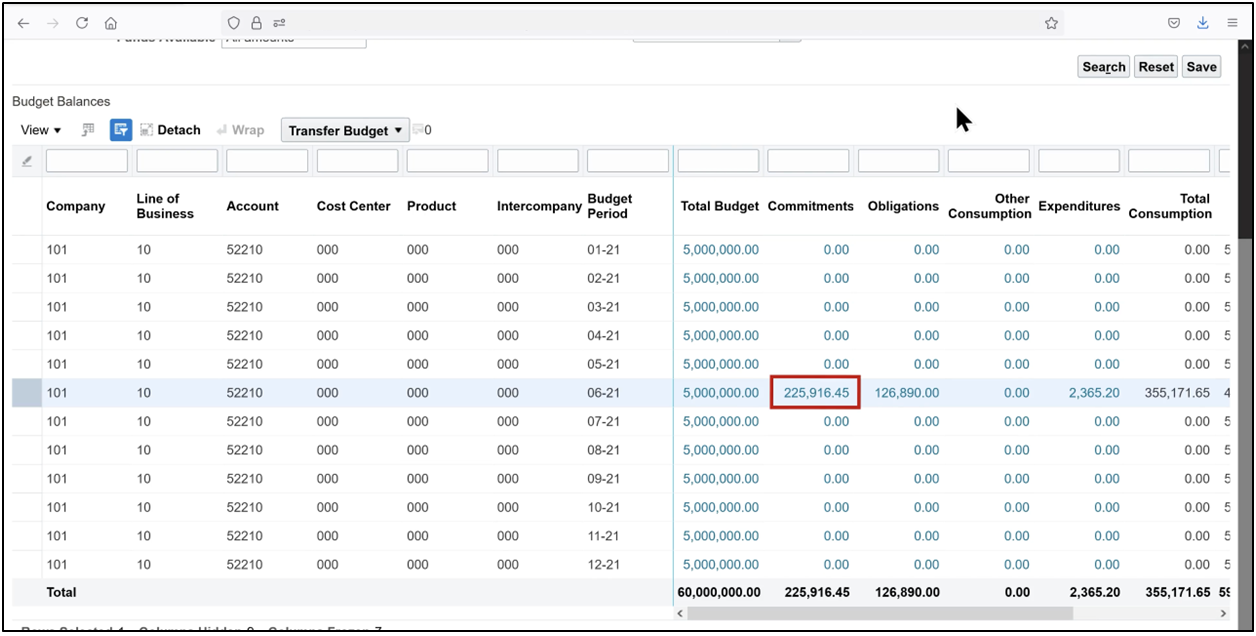
Task: Toggle the bookmark star for this page
Action: [x=1051, y=22]
